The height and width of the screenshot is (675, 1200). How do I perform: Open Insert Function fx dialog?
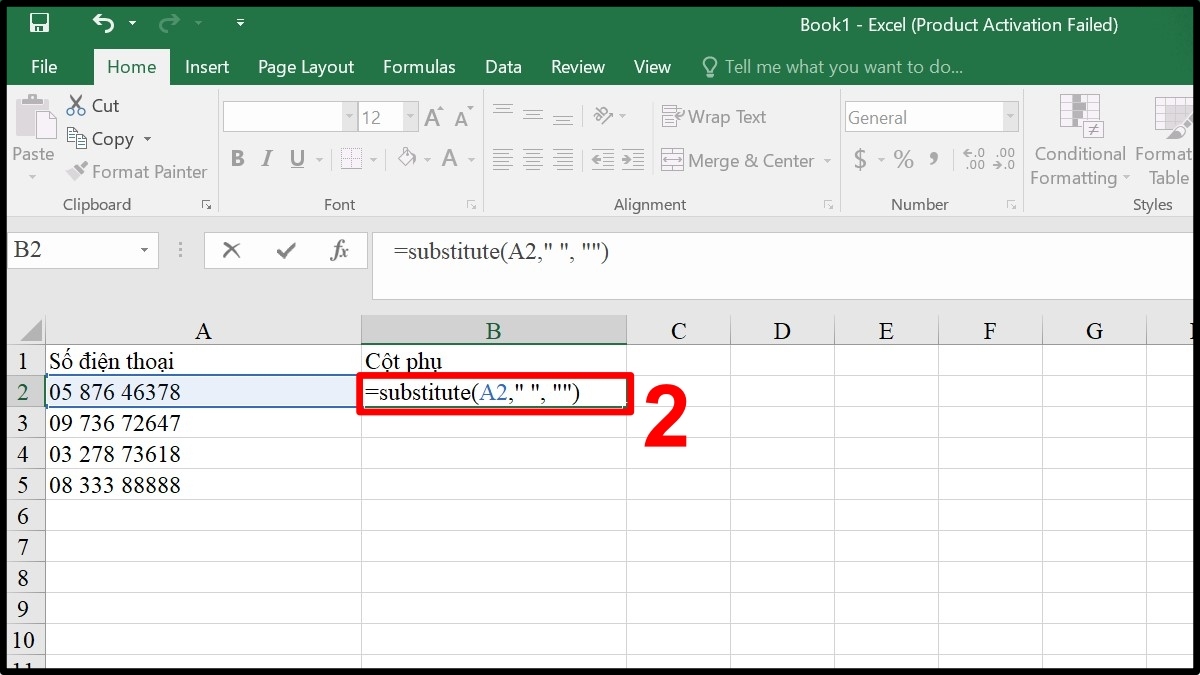[x=339, y=250]
